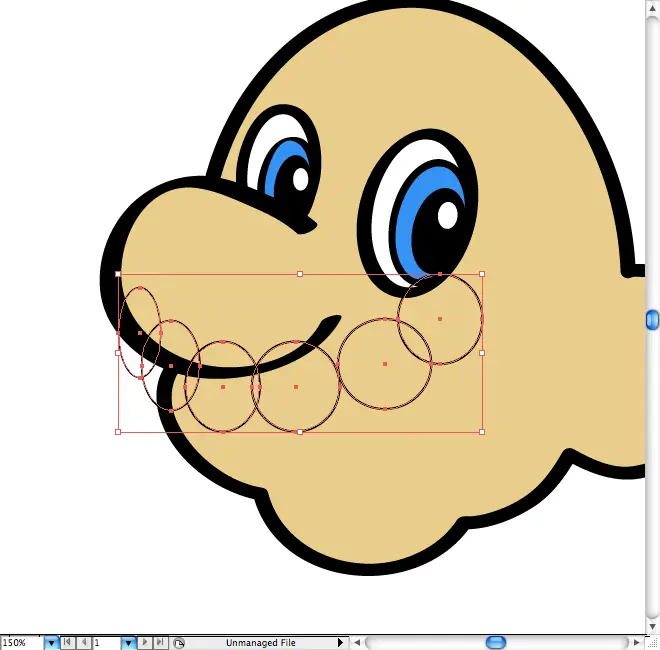Go to last artboard button

(x=160, y=642)
